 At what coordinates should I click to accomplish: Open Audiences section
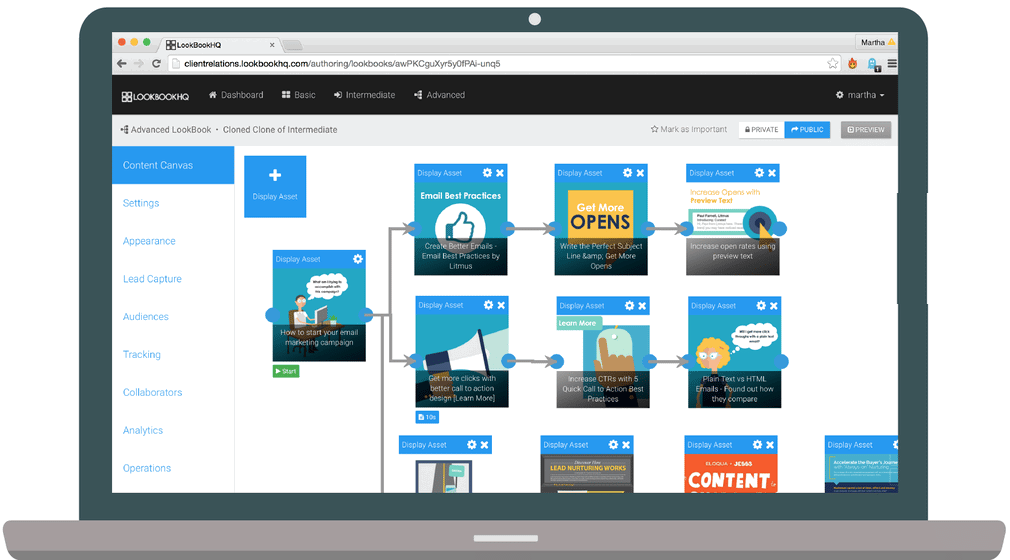point(146,316)
